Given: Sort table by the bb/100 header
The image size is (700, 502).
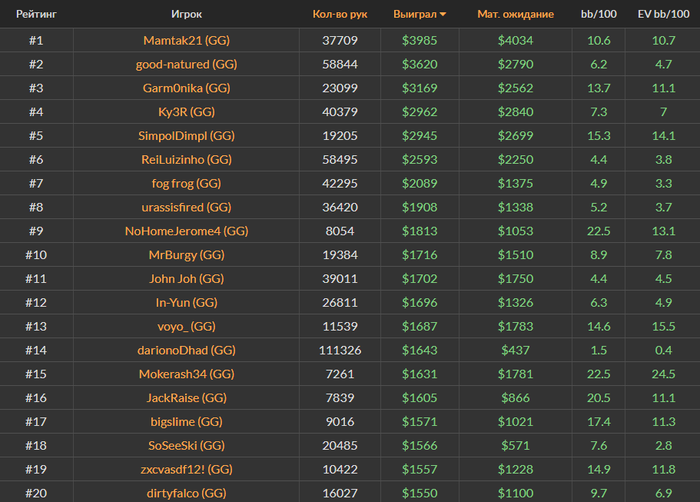Looking at the screenshot, I should click(599, 15).
